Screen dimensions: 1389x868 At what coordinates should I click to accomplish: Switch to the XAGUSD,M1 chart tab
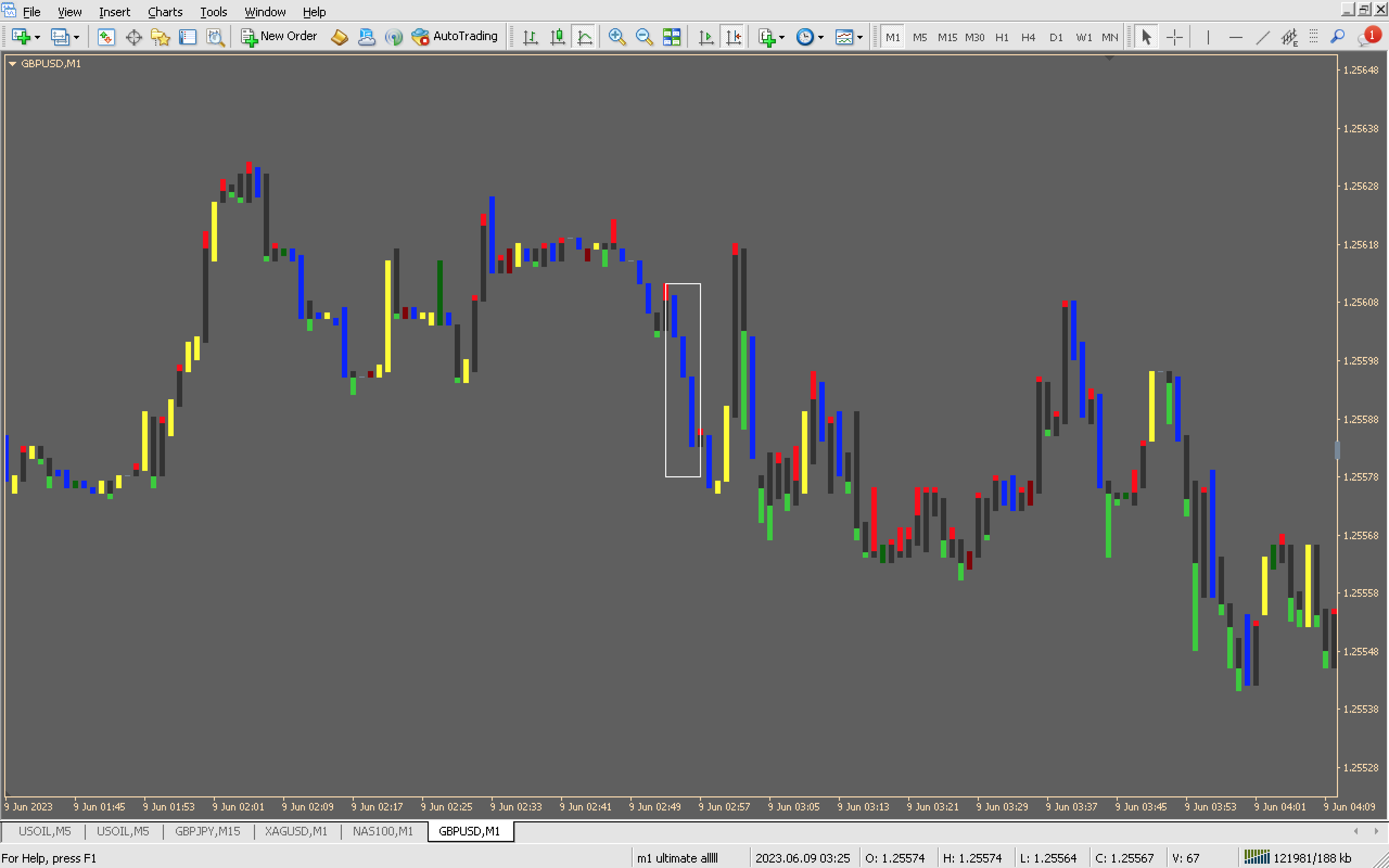coord(296,831)
